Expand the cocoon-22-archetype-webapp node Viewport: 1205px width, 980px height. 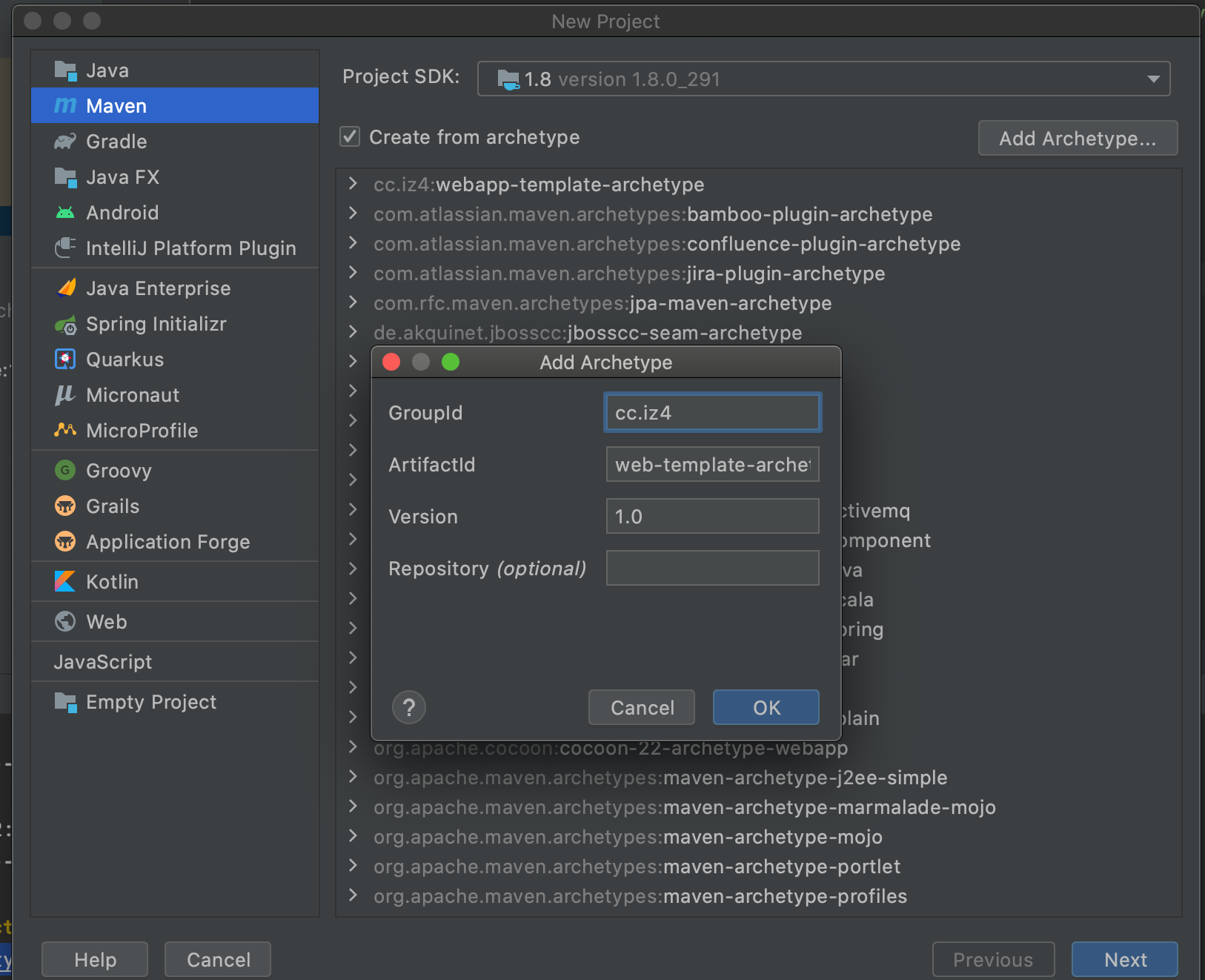pyautogui.click(x=353, y=747)
